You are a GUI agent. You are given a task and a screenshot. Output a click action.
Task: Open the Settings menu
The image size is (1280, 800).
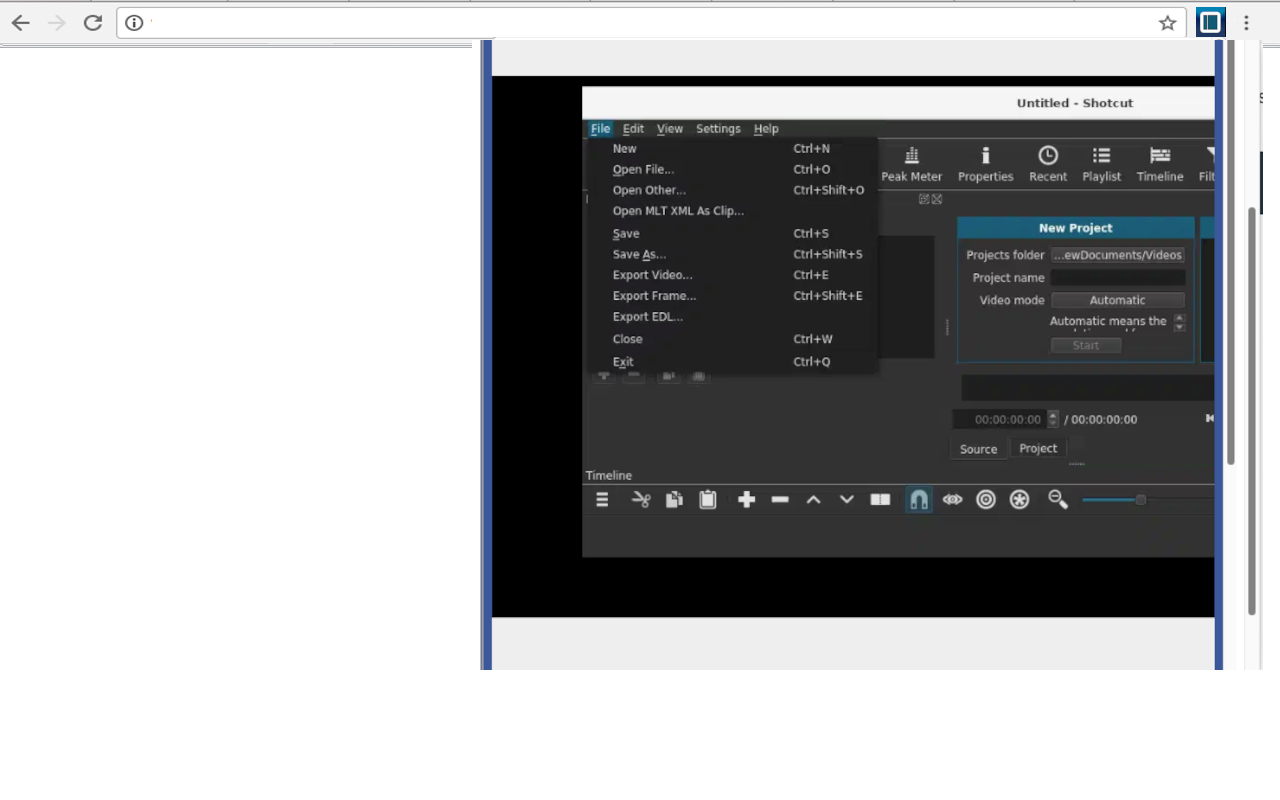[x=718, y=129]
